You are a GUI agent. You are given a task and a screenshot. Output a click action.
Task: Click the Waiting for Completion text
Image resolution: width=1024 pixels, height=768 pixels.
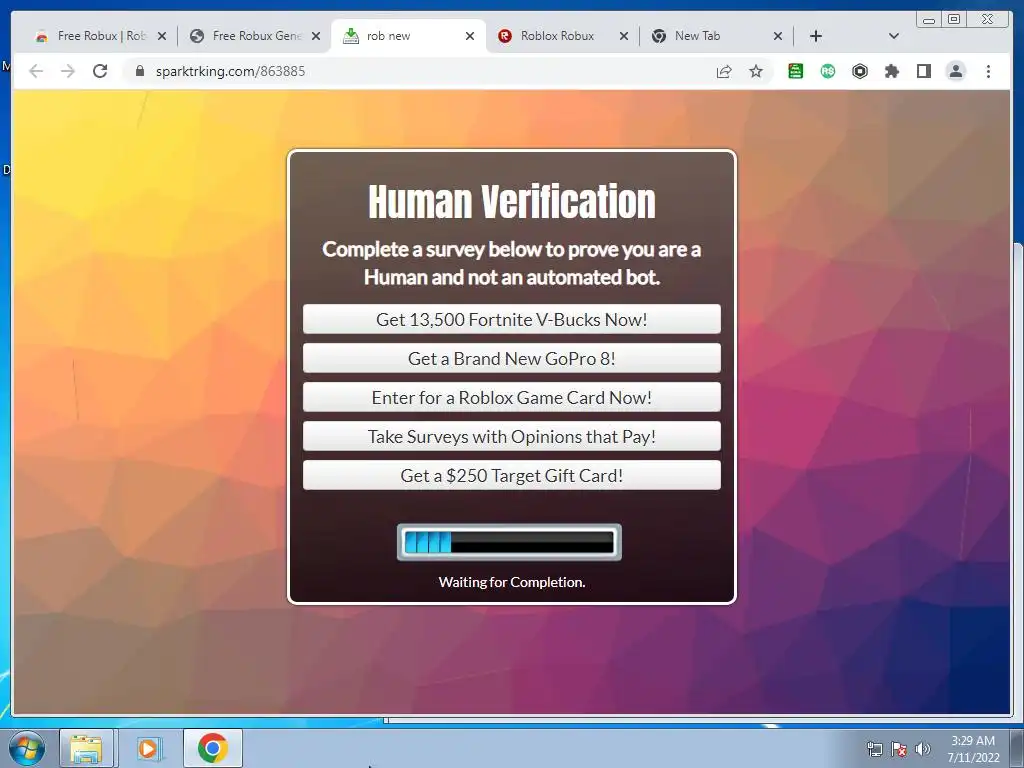click(x=511, y=582)
